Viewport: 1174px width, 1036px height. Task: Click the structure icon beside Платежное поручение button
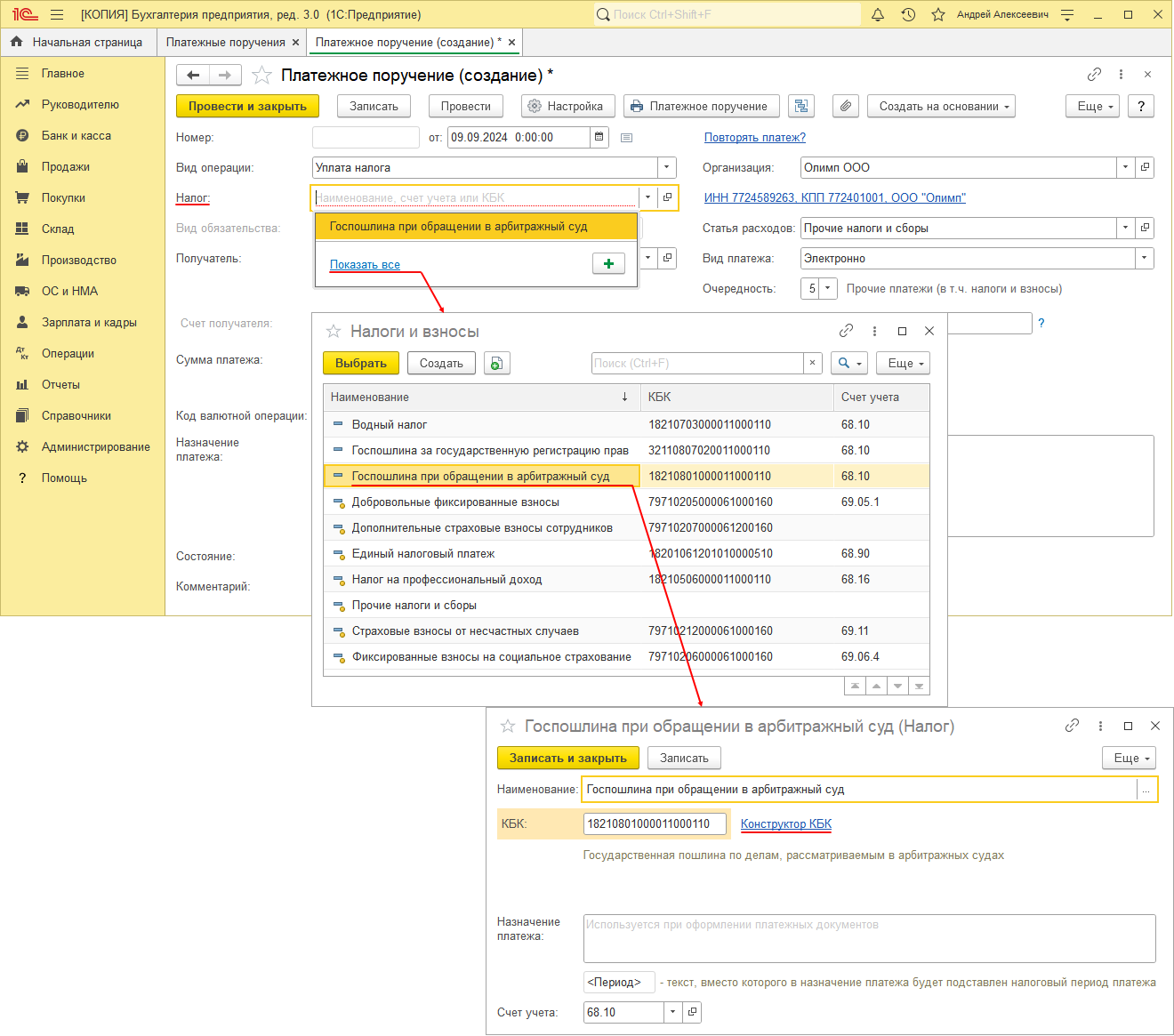click(x=801, y=106)
